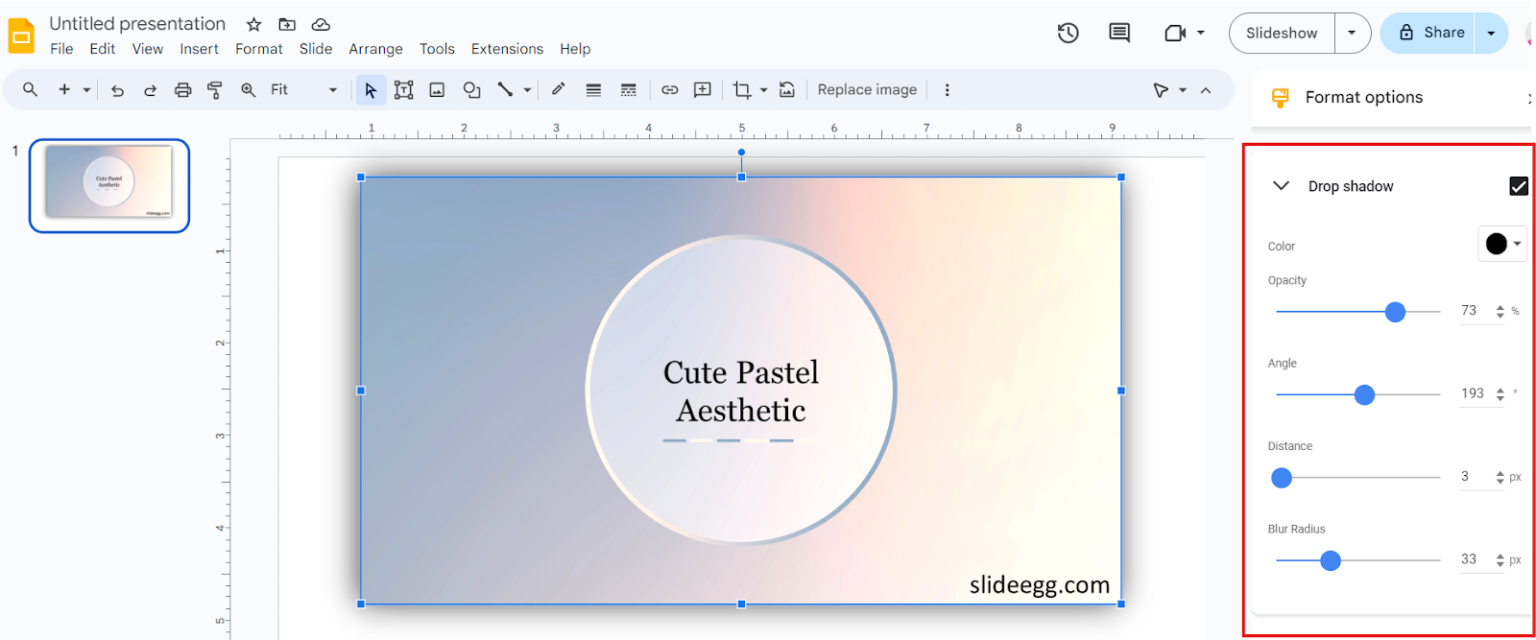
Task: Open version history
Action: coord(1067,32)
